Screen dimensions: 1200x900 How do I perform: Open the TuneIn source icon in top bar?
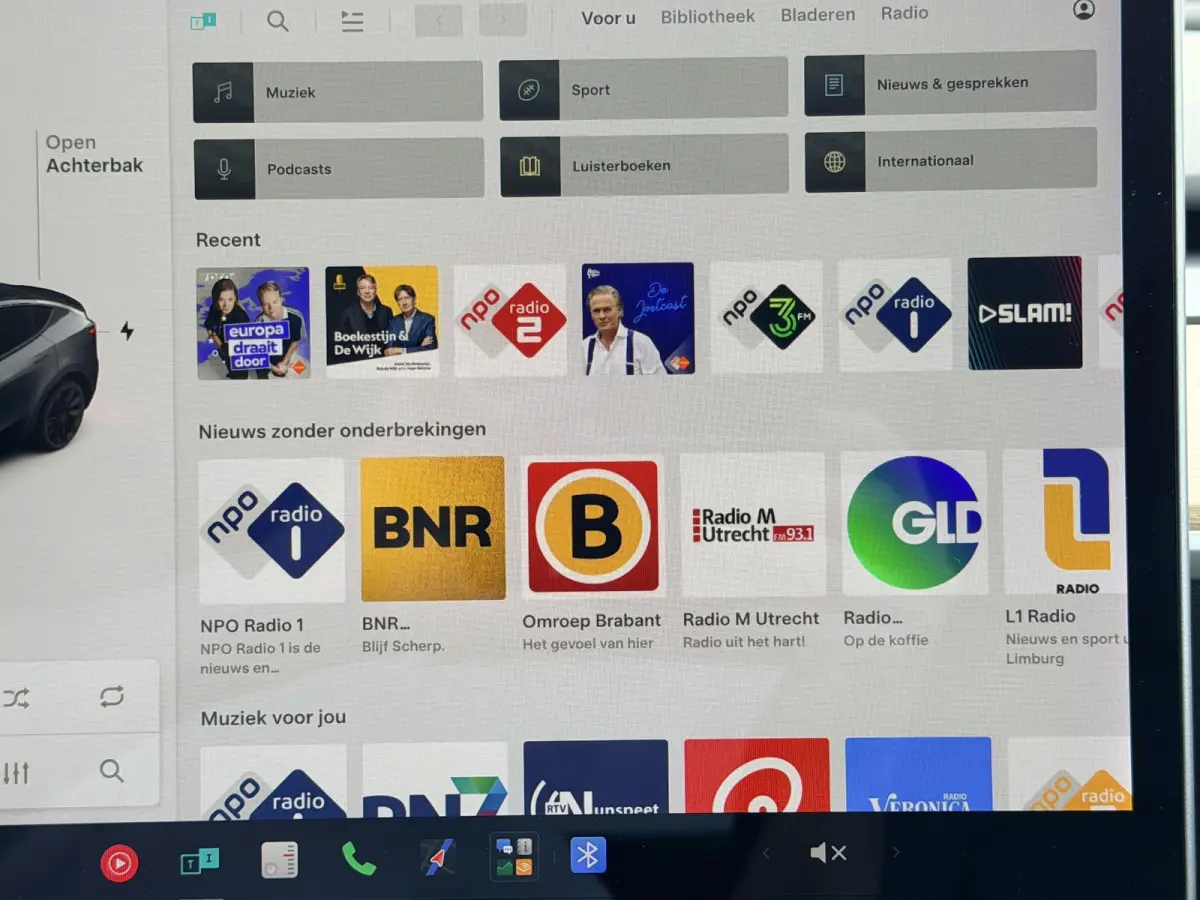203,21
